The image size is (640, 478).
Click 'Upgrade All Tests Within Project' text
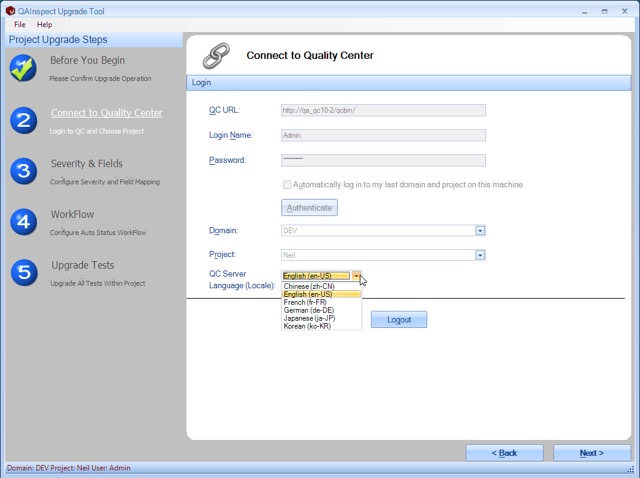point(98,283)
